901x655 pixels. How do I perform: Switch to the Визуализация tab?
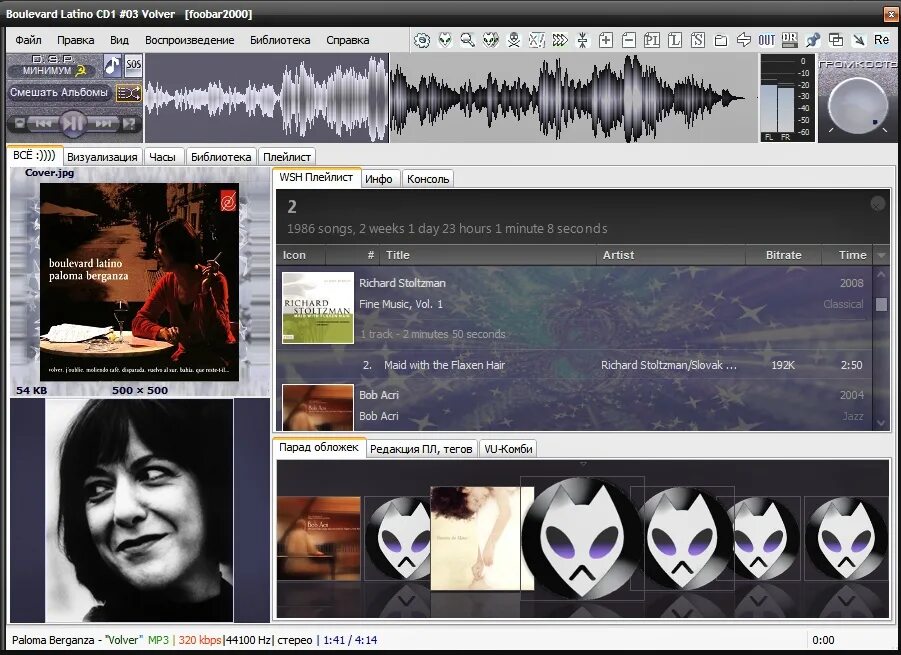(102, 157)
